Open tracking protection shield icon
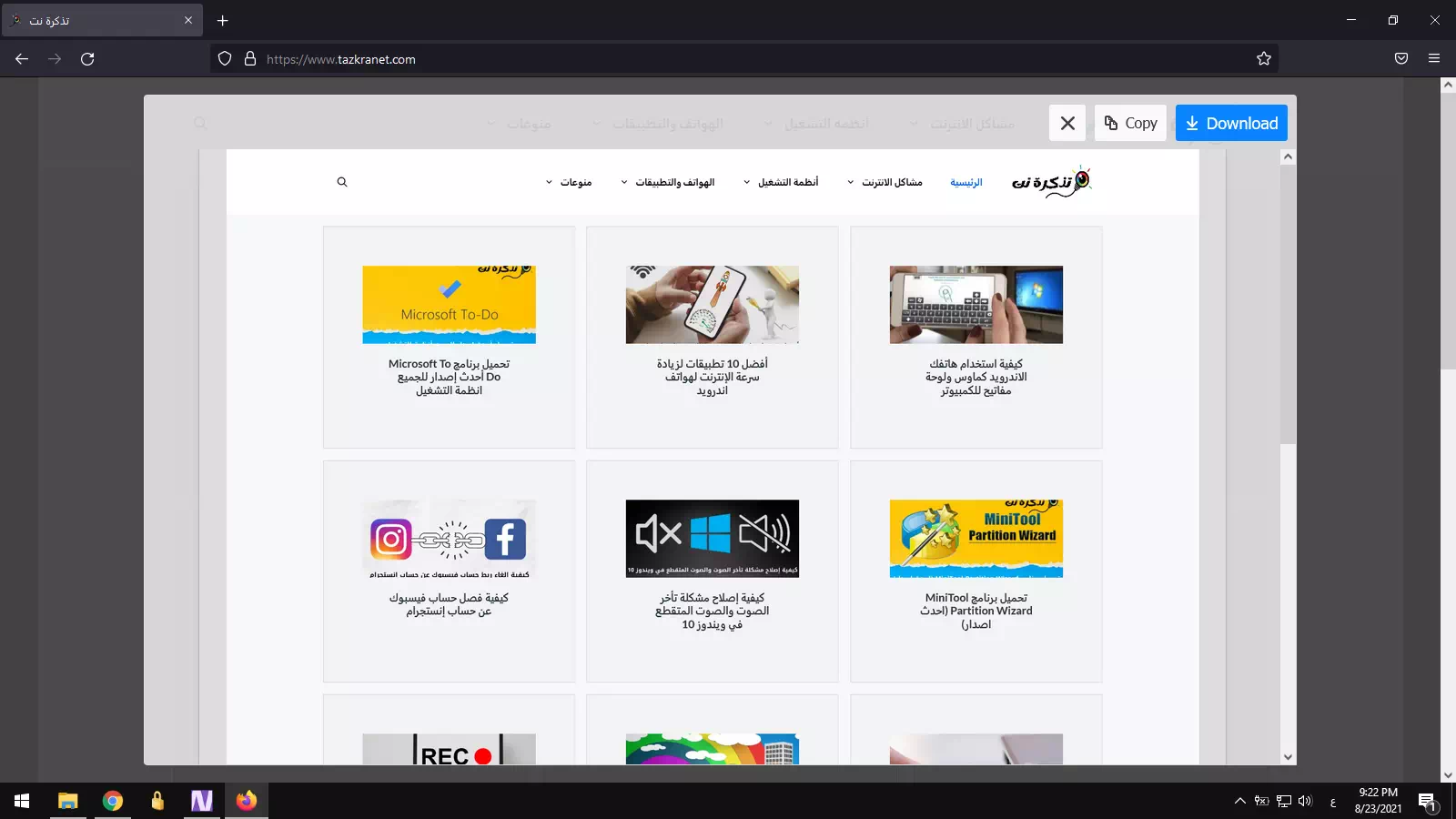Image resolution: width=1456 pixels, height=819 pixels. point(225,59)
